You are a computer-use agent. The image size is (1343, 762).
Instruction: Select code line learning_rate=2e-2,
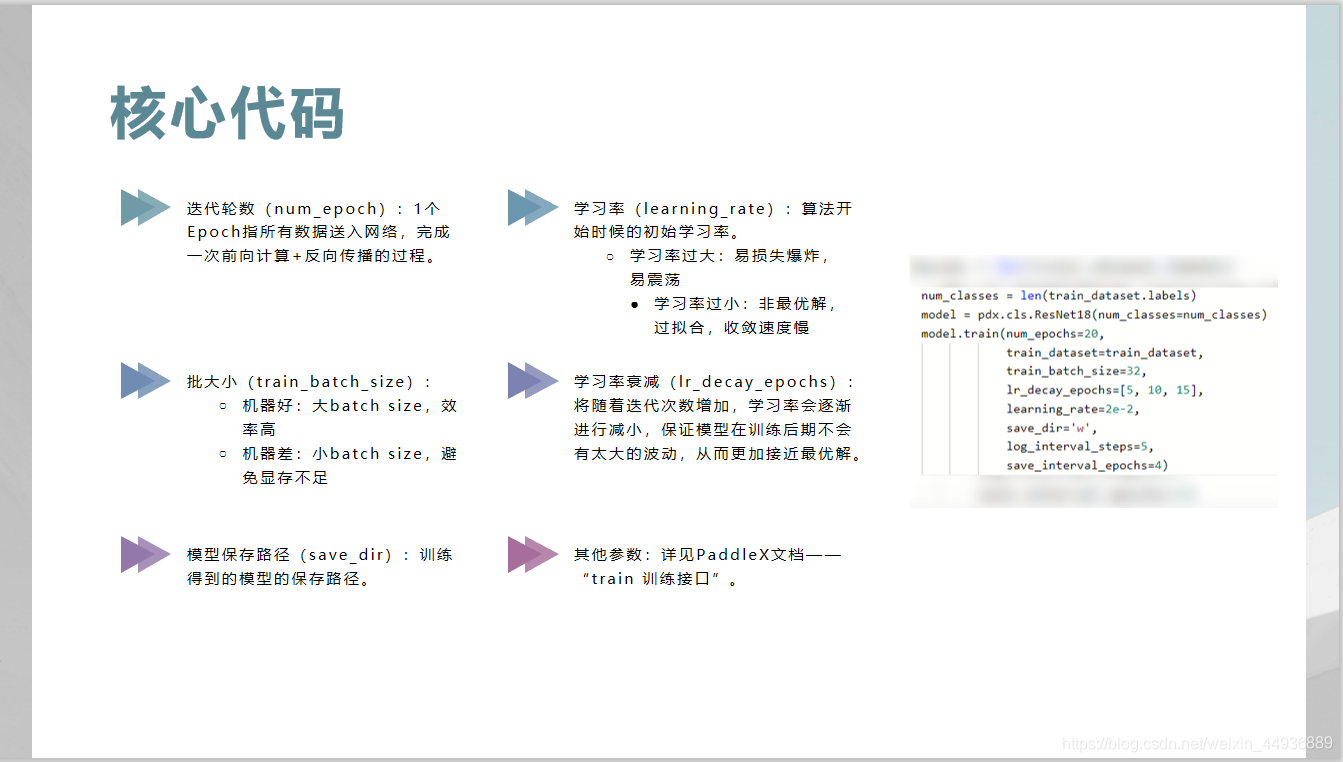click(x=1073, y=409)
